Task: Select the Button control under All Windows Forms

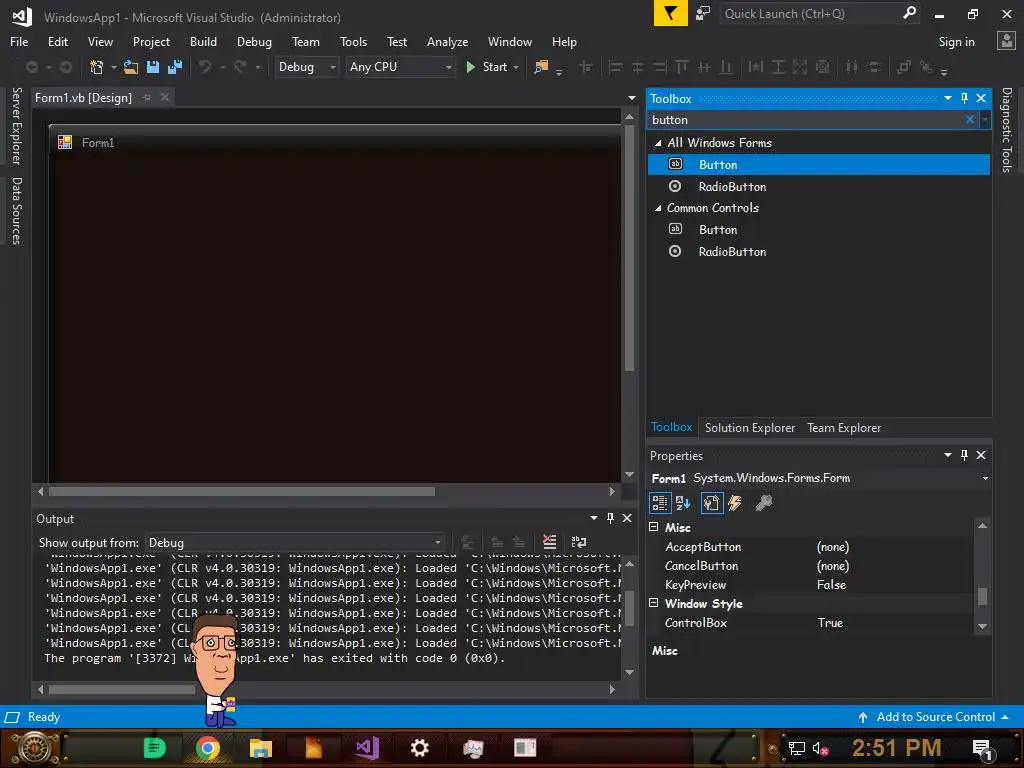Action: pyautogui.click(x=818, y=165)
